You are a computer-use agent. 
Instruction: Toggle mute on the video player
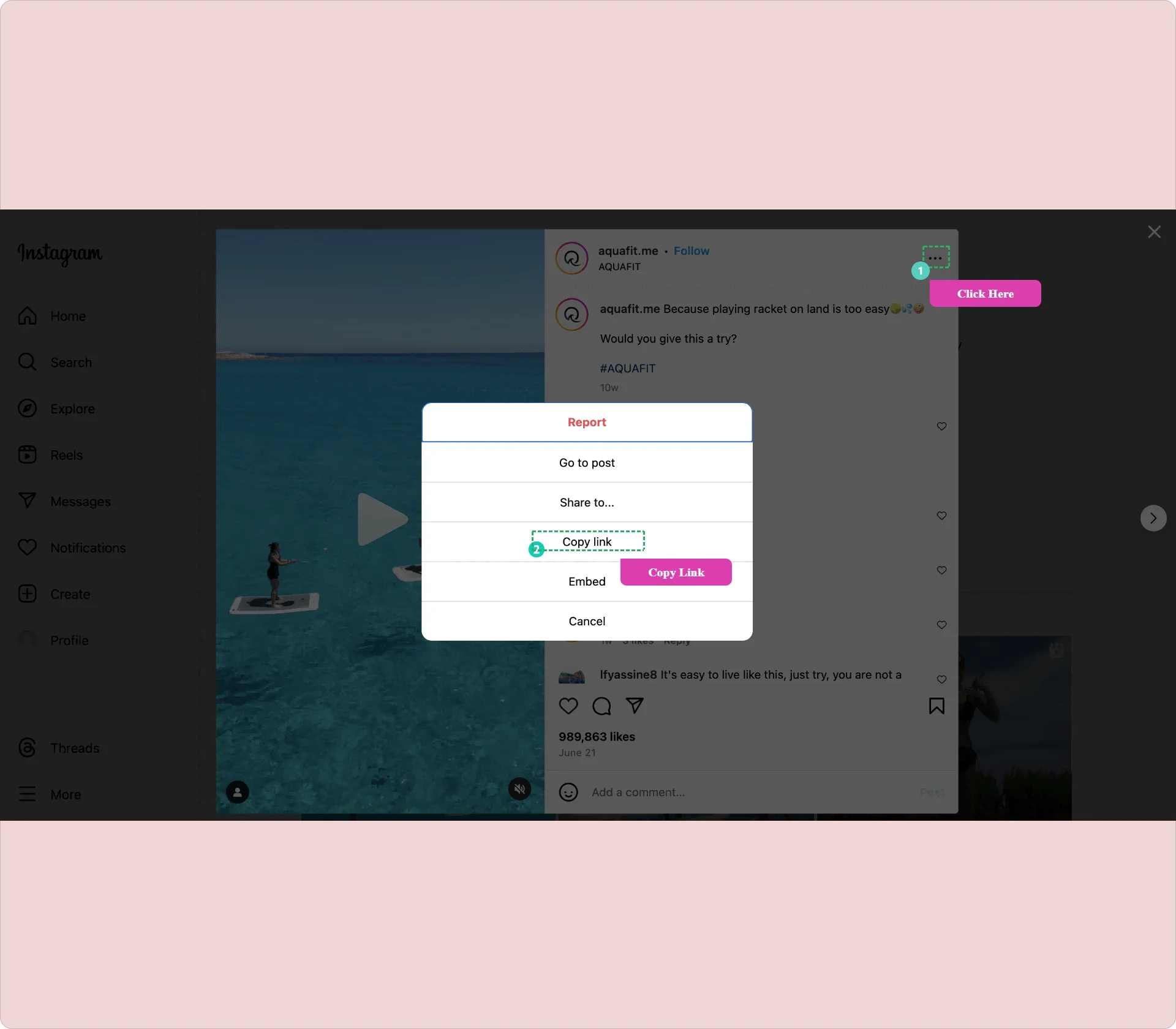coord(521,790)
